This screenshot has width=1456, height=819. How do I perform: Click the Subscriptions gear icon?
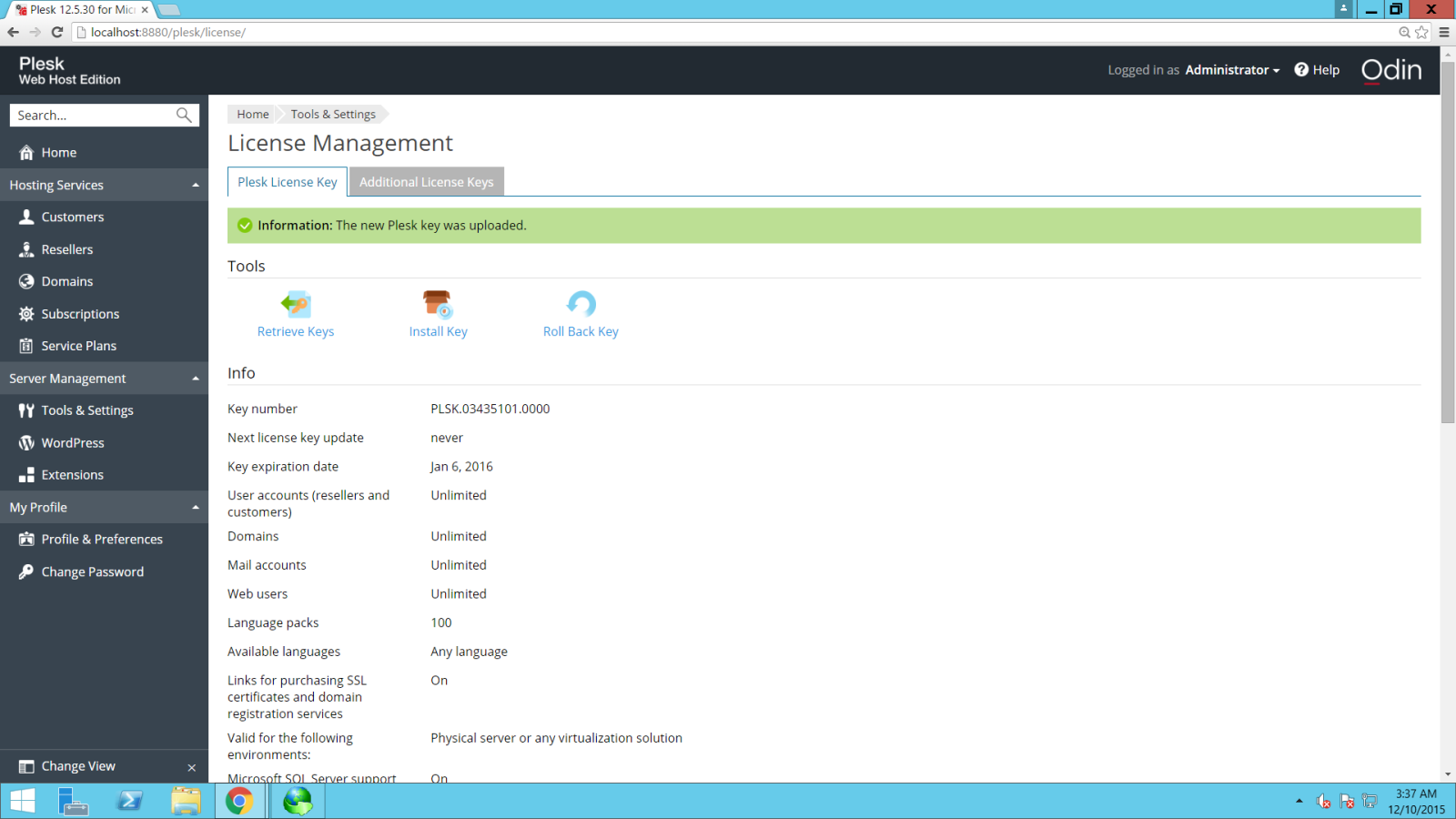coord(26,314)
